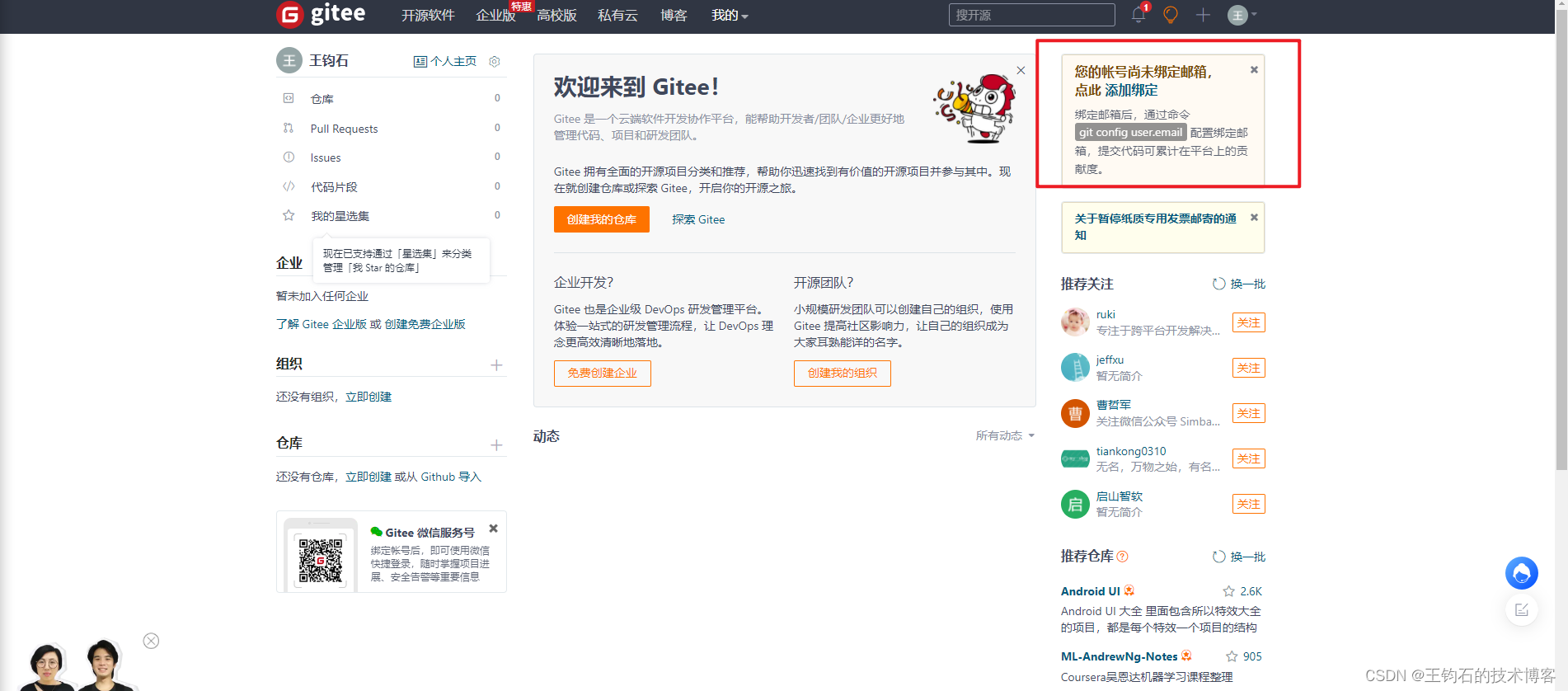Close the Gitee 微信服务号 card
The height and width of the screenshot is (691, 1568).
493,529
